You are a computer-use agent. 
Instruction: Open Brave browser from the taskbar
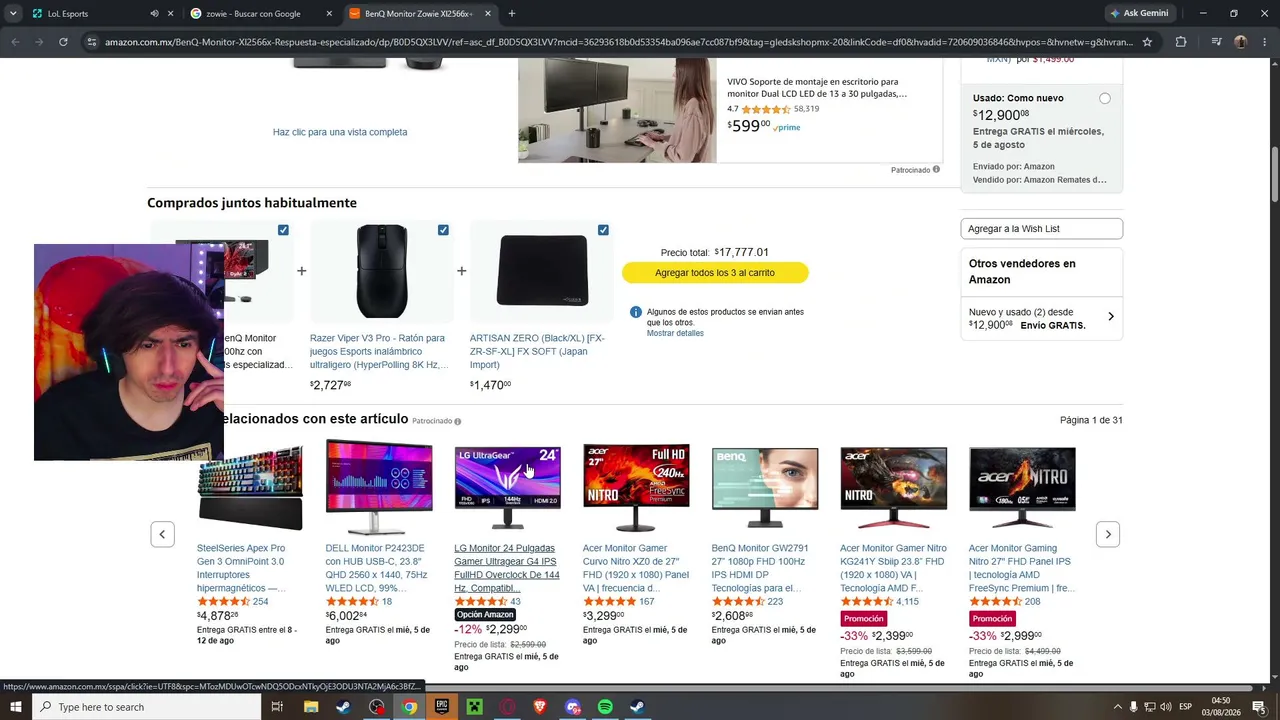coord(540,707)
